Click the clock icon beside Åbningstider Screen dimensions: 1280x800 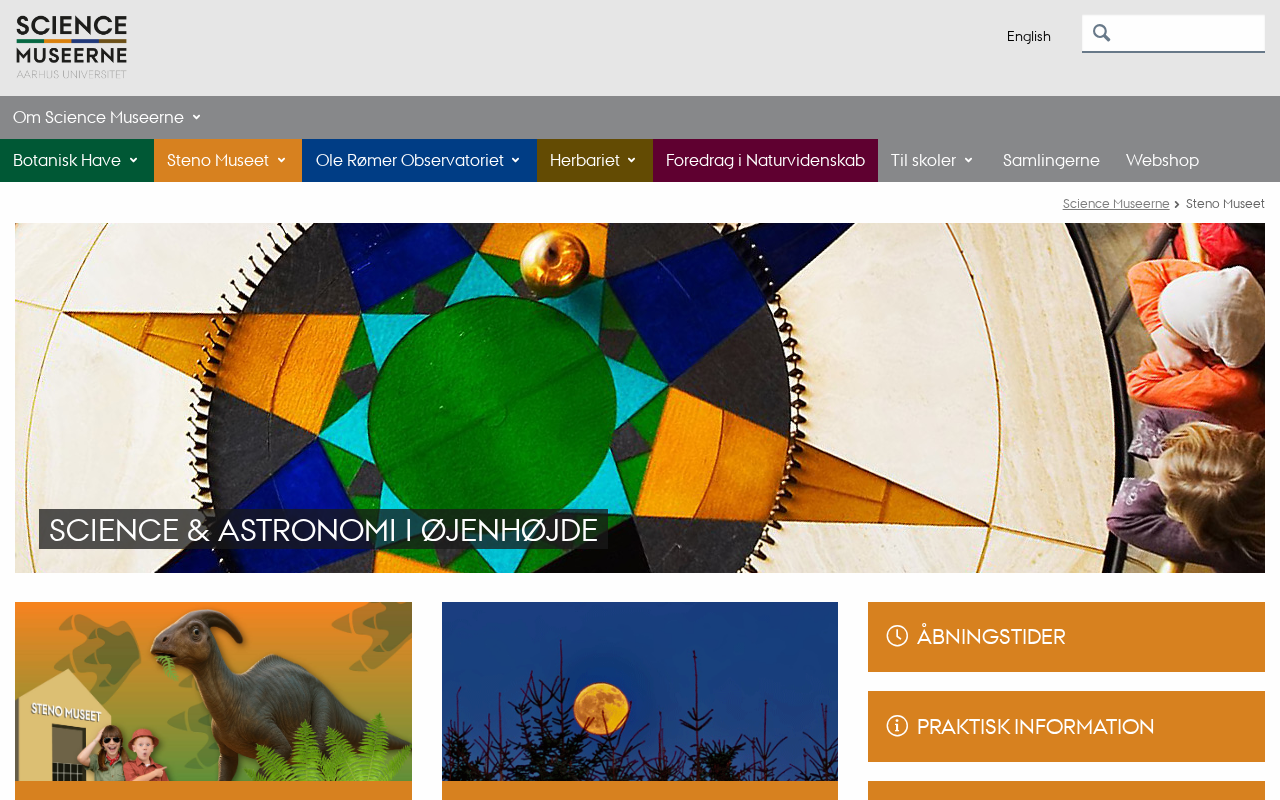(x=897, y=636)
